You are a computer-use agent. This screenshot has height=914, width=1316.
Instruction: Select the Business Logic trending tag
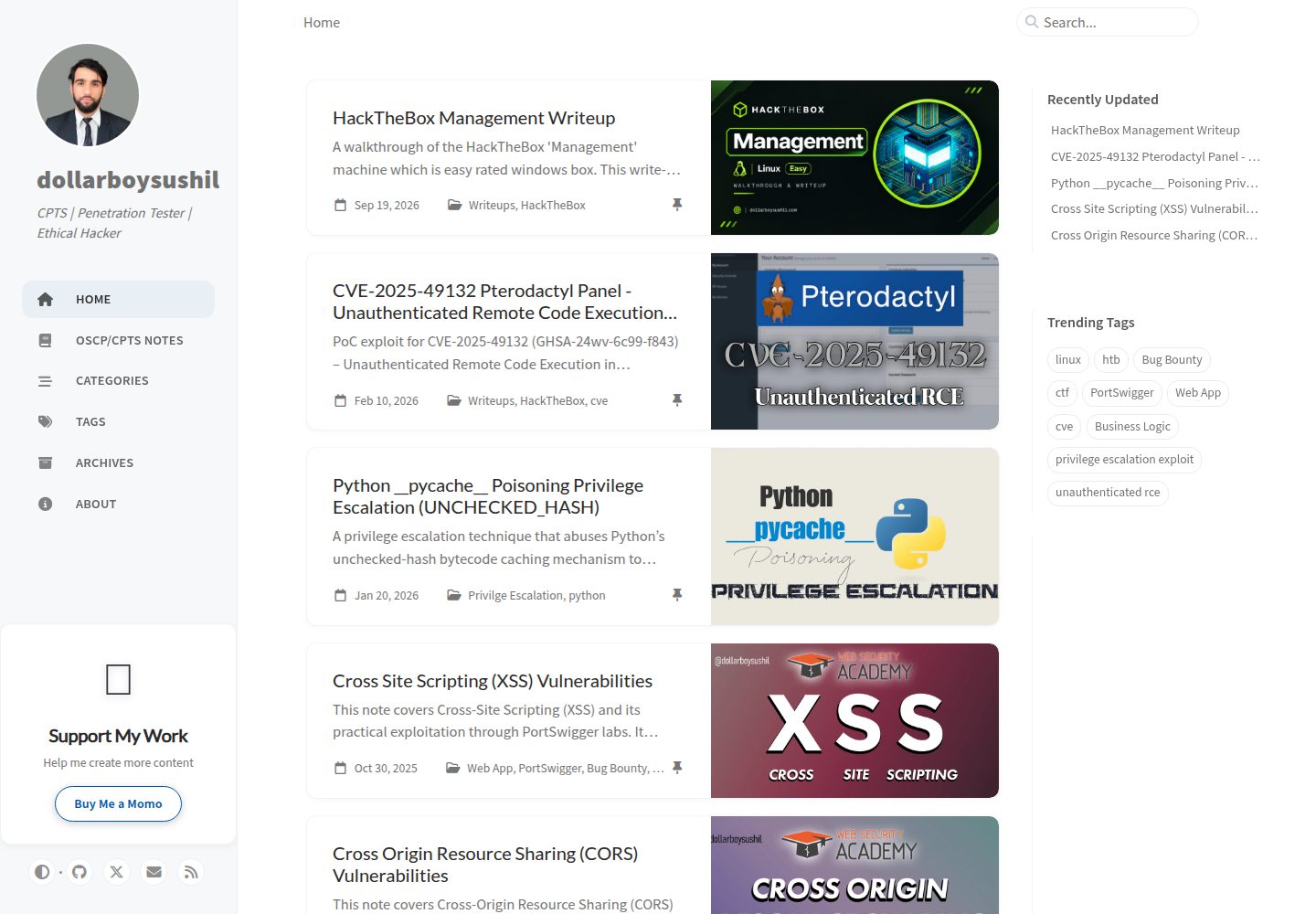(1132, 427)
